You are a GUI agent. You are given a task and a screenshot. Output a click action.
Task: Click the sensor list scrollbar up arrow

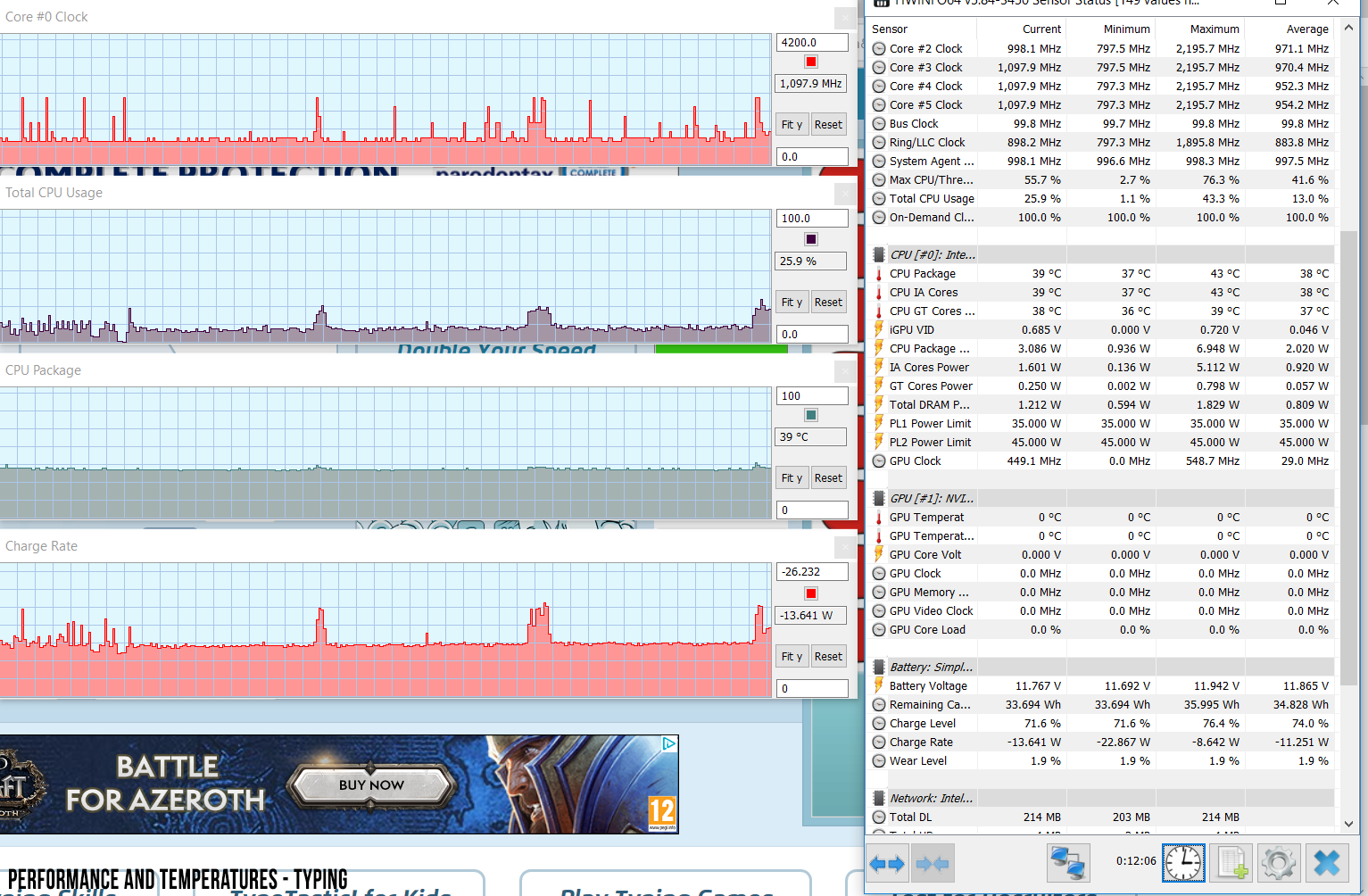[1348, 29]
